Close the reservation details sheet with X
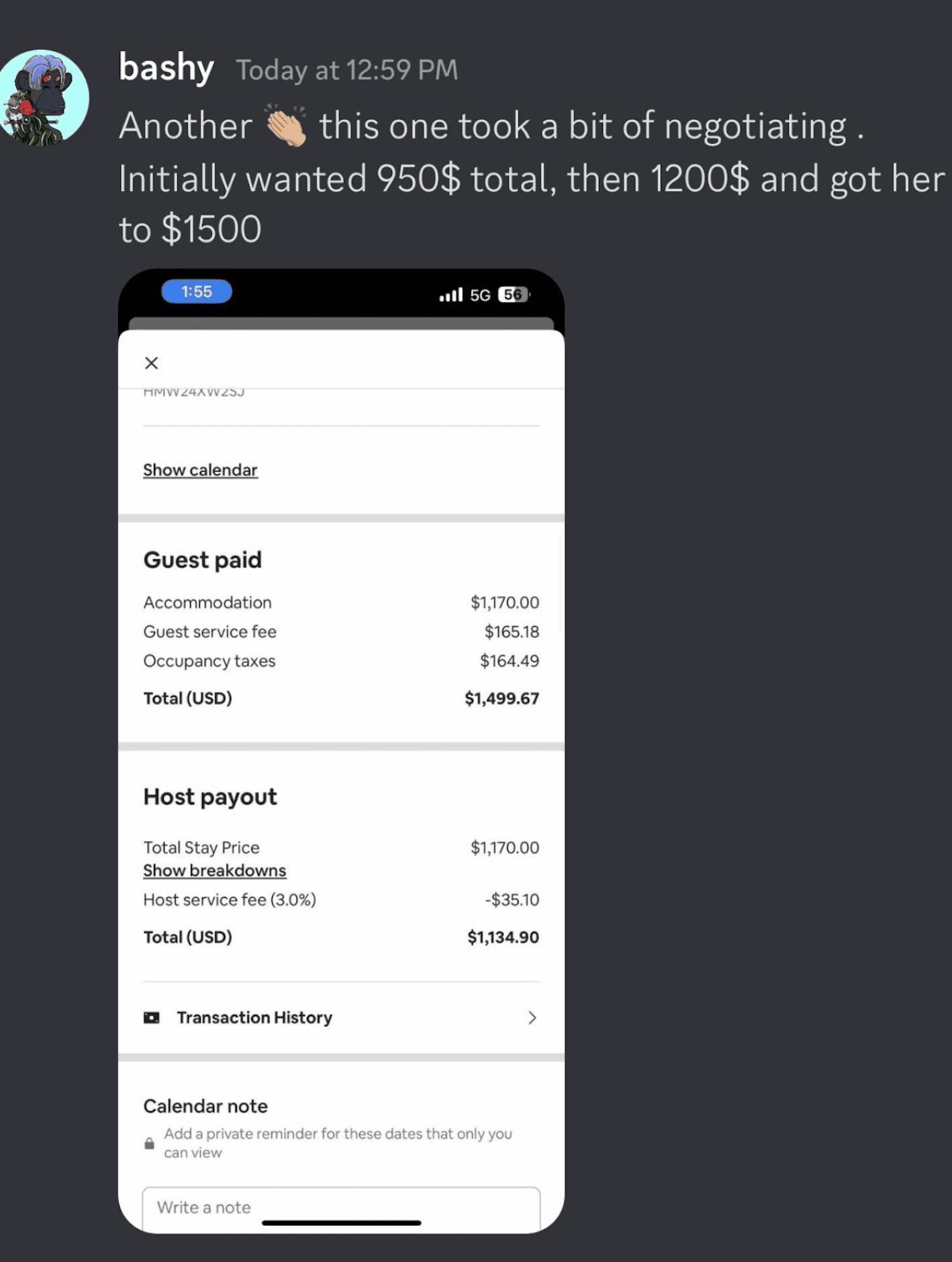Screen dimensions: 952x1262 coord(152,363)
